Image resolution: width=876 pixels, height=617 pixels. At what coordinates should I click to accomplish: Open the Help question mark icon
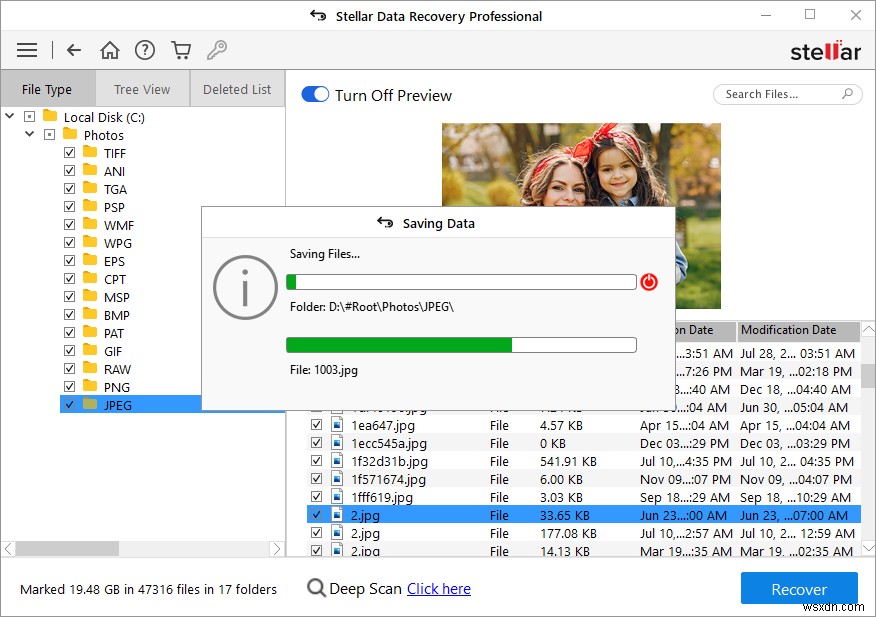pos(145,49)
